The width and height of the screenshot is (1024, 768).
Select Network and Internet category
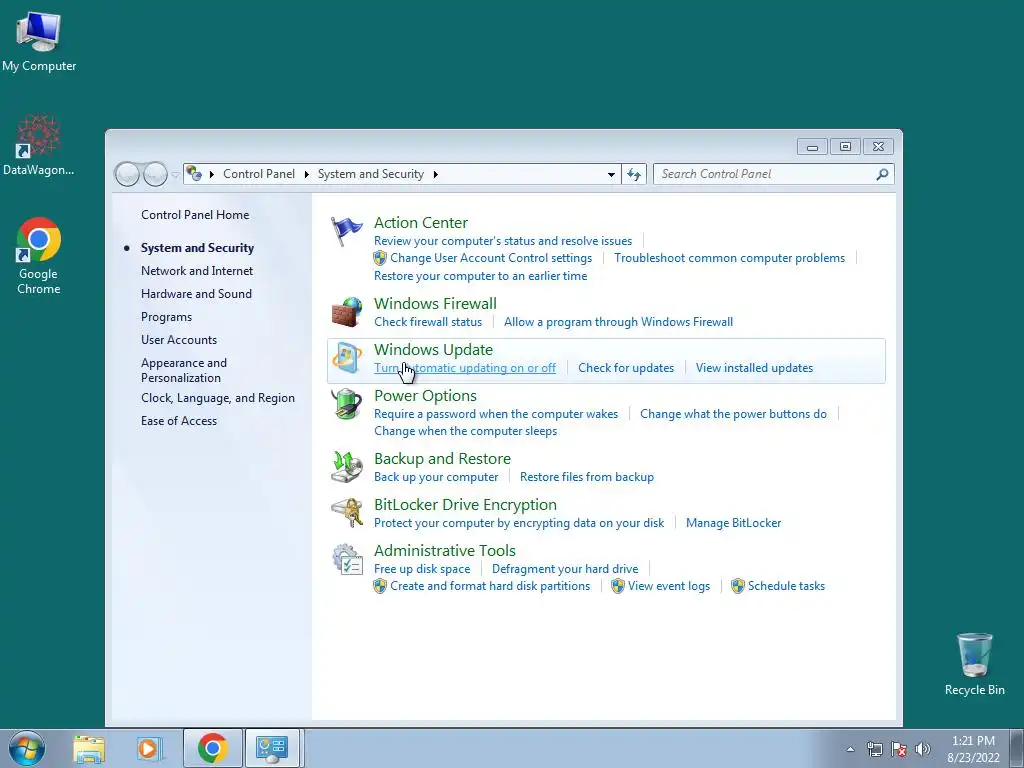coord(197,270)
